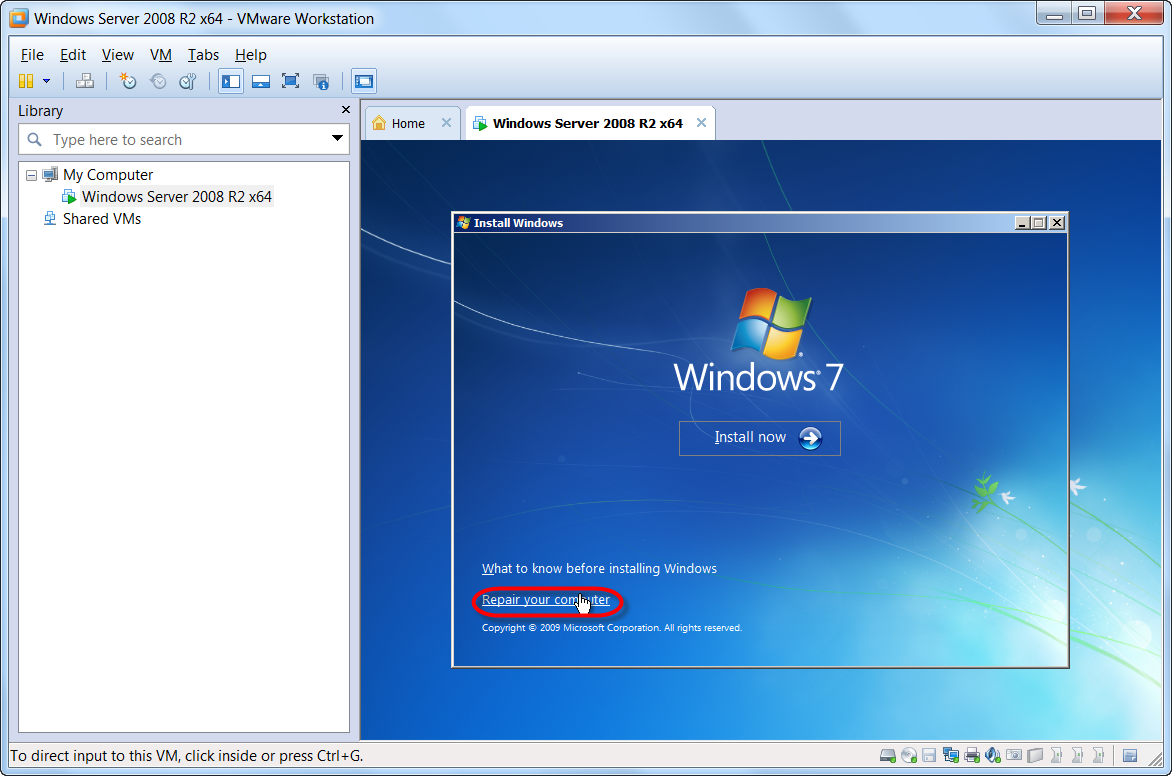Click the printer status bar icon

point(972,756)
